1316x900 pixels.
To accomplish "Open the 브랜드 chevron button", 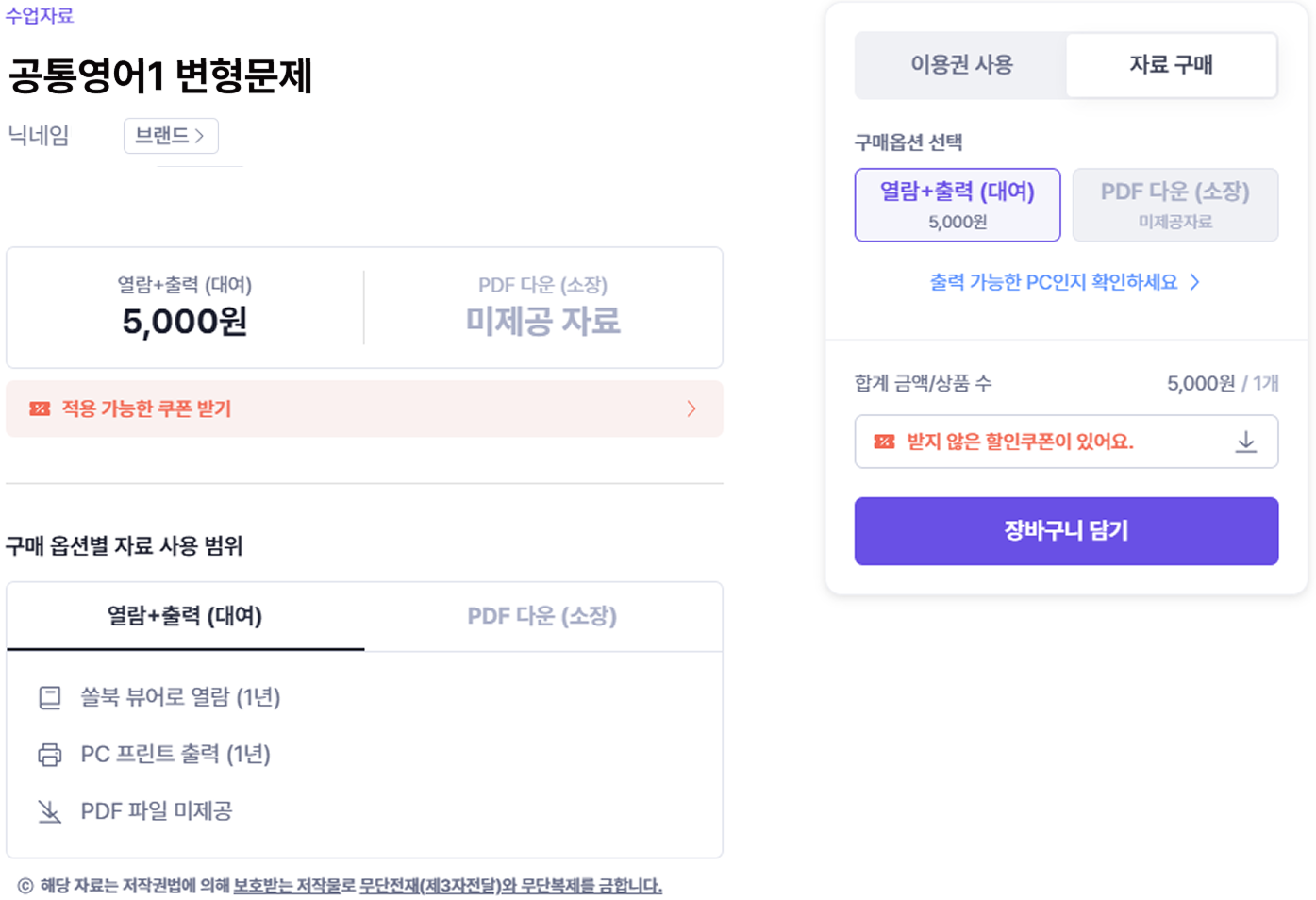I will [171, 136].
